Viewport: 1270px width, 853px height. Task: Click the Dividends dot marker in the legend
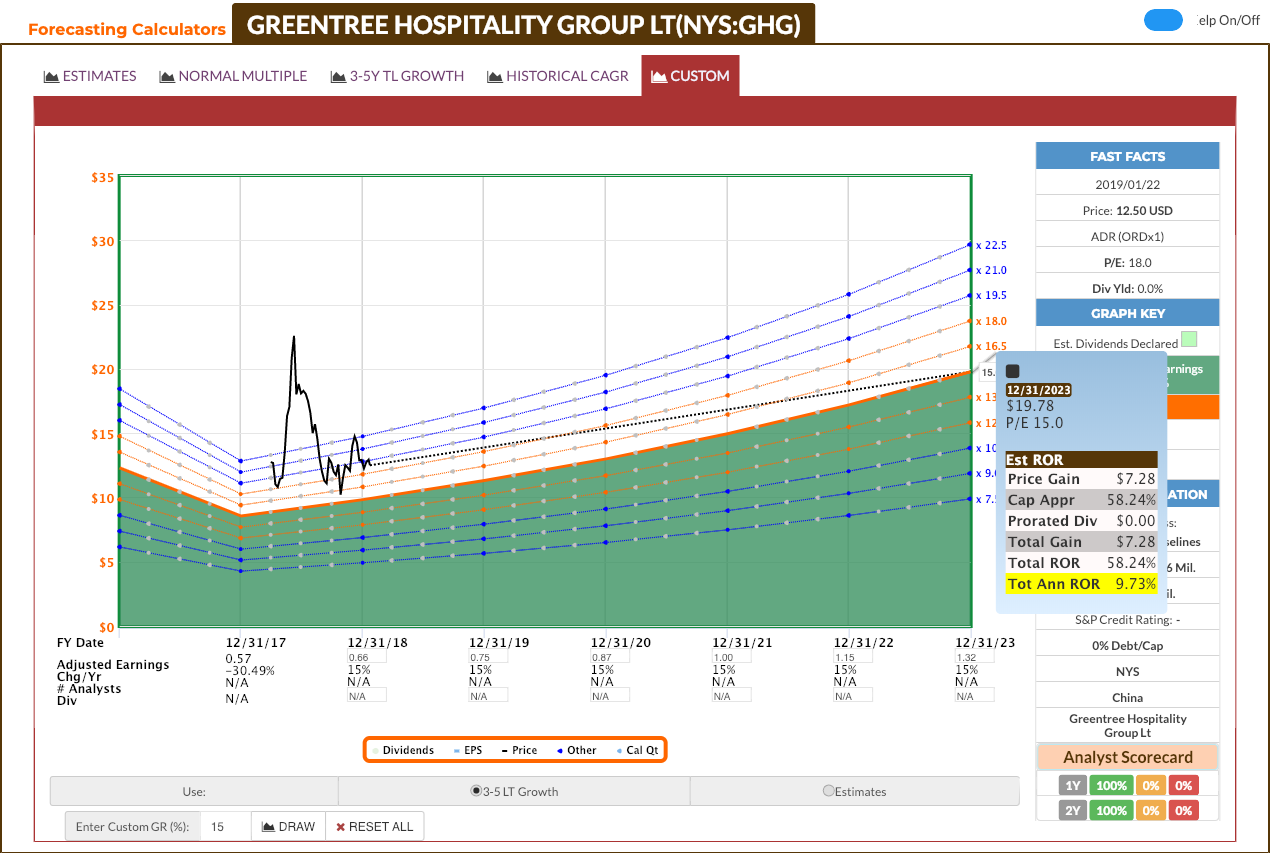(374, 750)
